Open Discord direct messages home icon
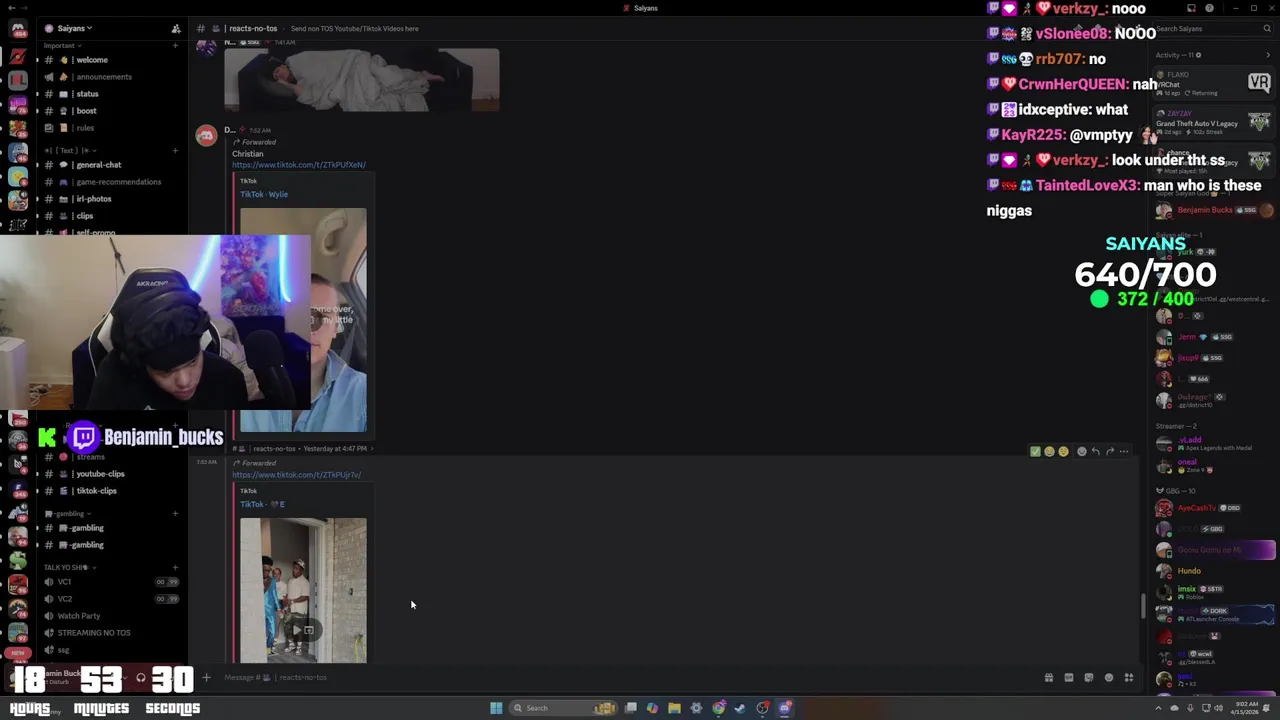This screenshot has width=1280, height=720. 17,29
